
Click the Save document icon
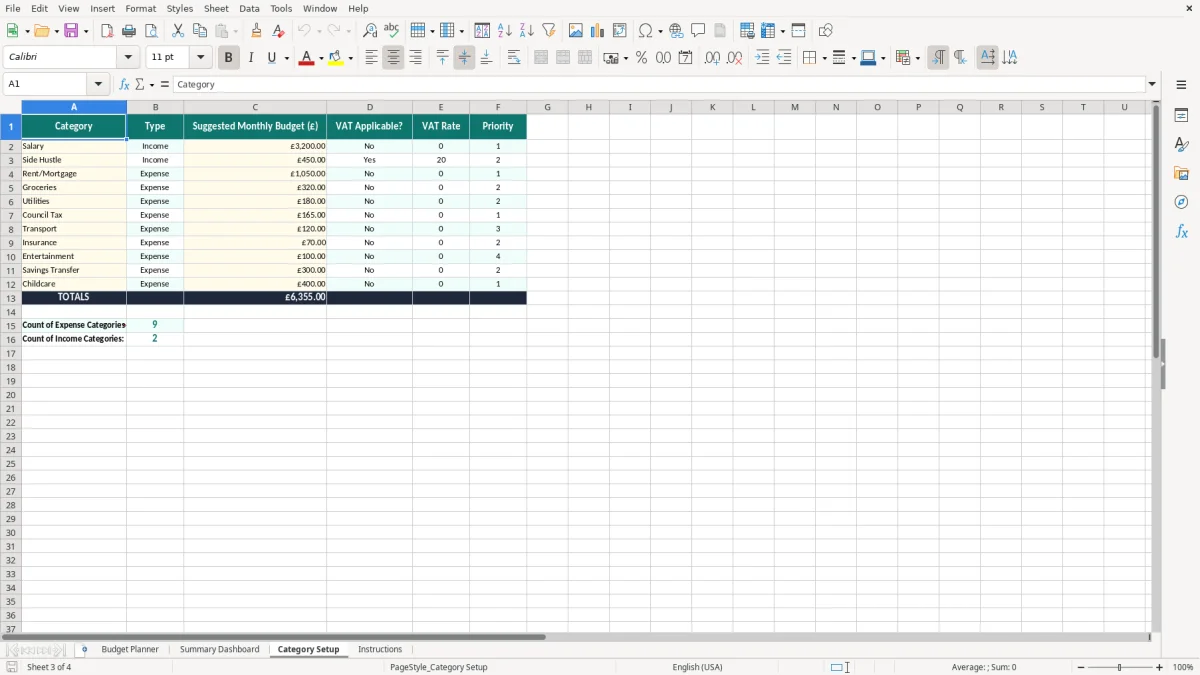[x=71, y=31]
